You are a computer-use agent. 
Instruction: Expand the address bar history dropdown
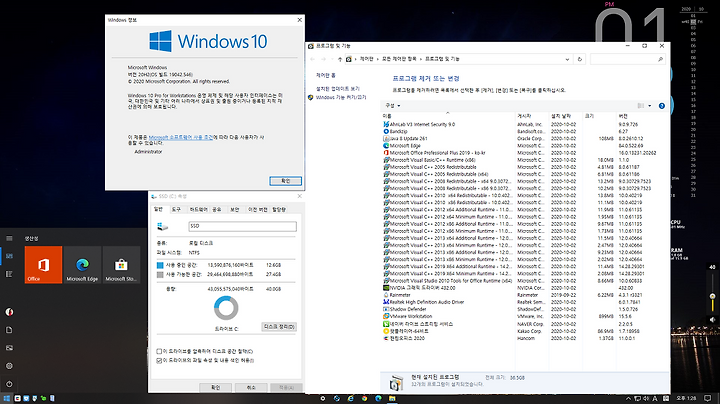pos(567,59)
